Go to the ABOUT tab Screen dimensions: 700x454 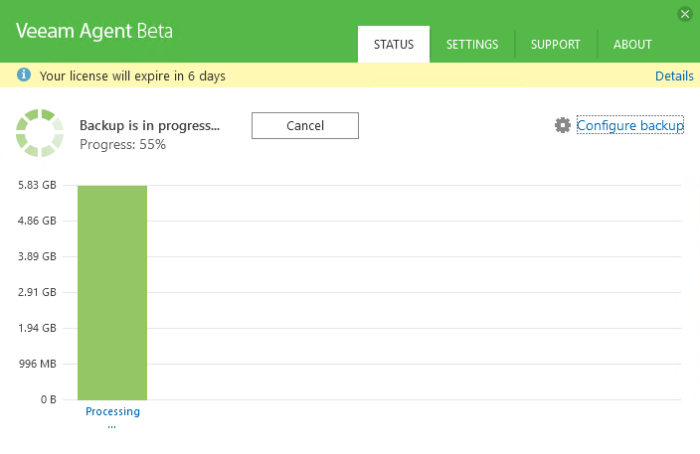point(632,44)
